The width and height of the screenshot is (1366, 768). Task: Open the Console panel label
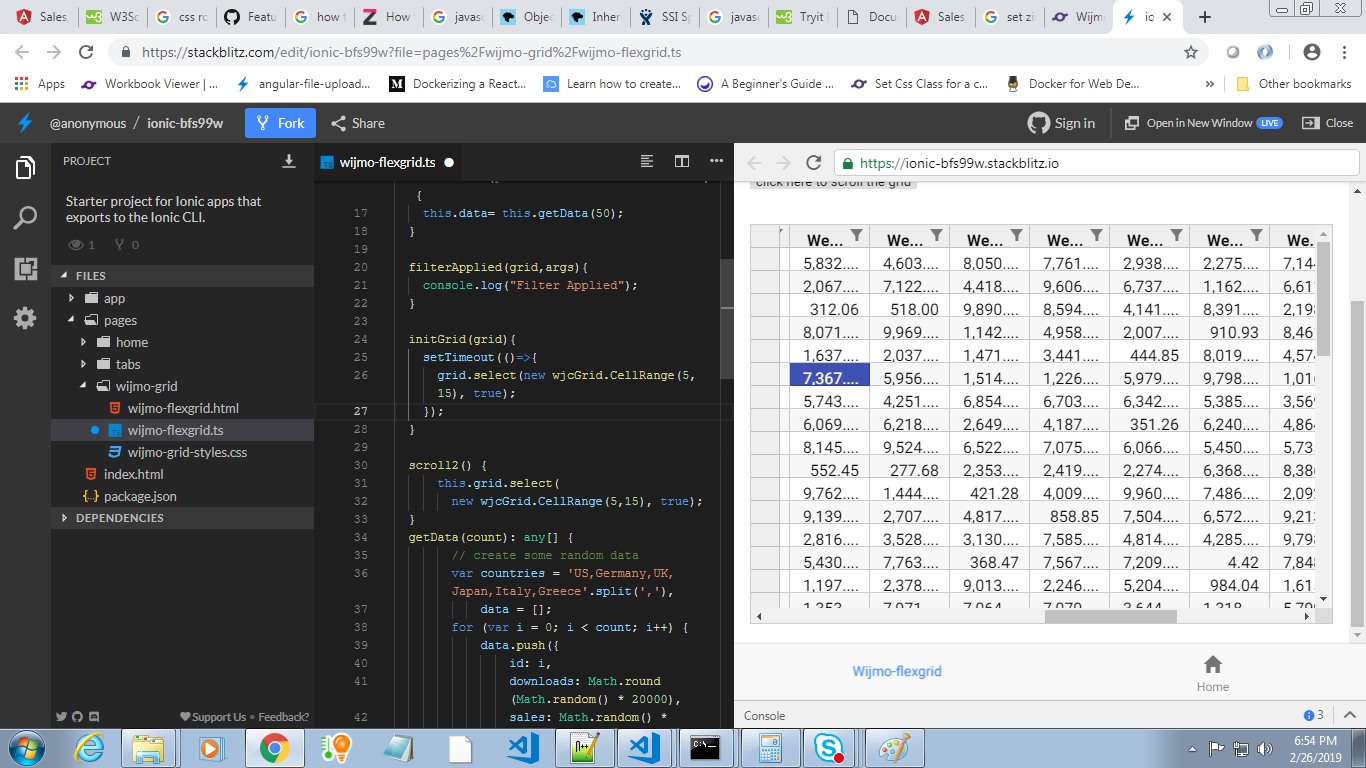764,716
